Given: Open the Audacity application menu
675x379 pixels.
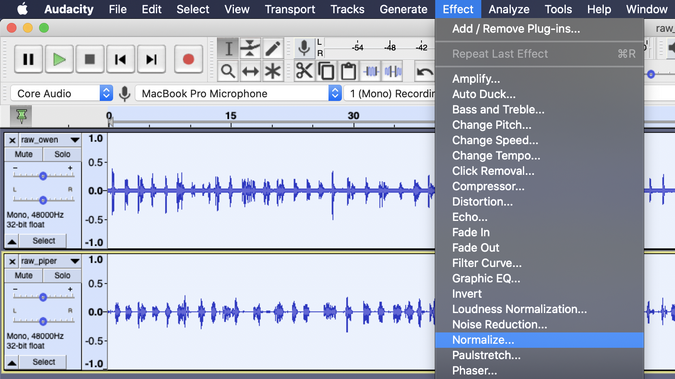Looking at the screenshot, I should [69, 9].
